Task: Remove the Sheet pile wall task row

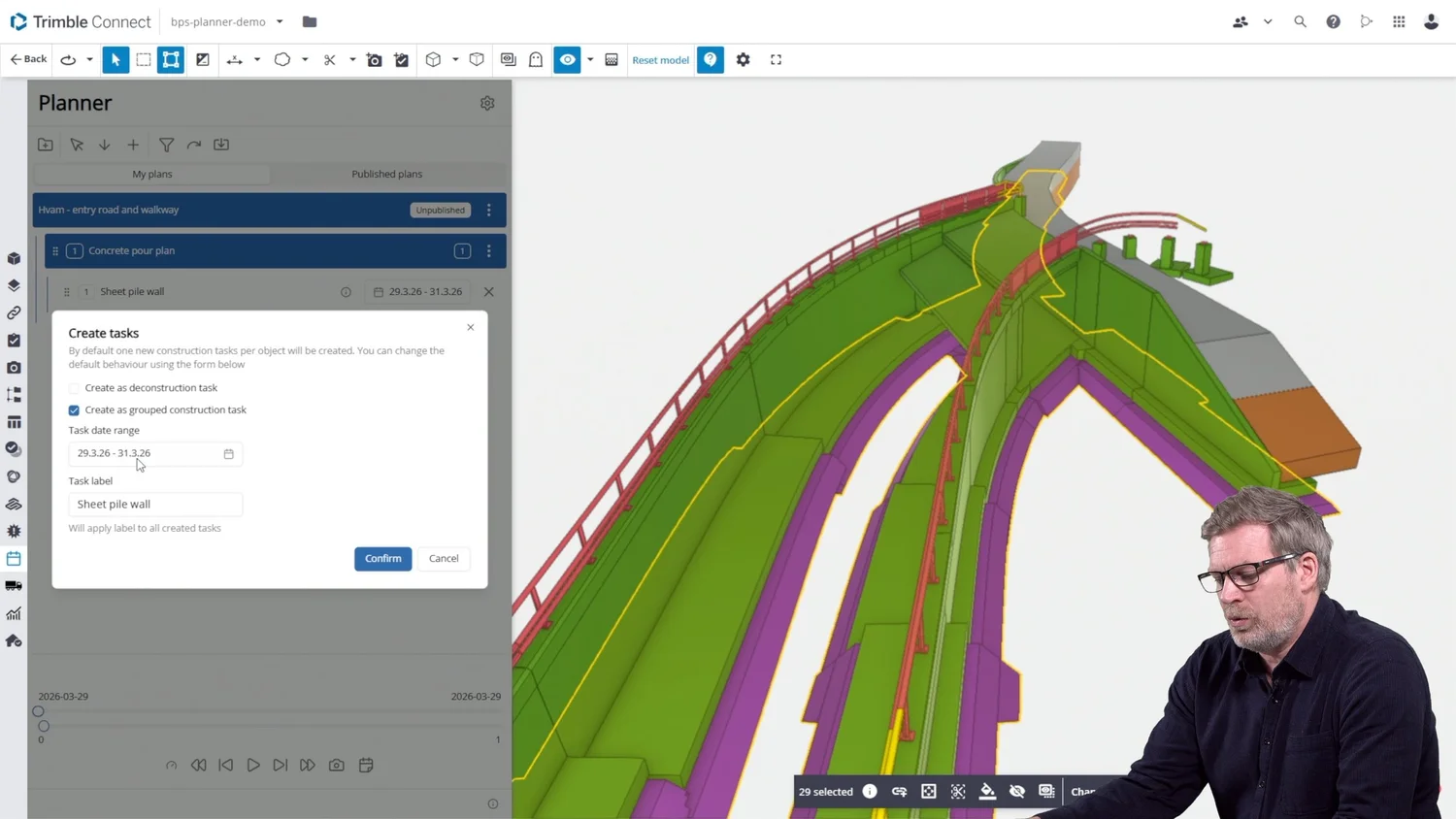Action: tap(489, 292)
